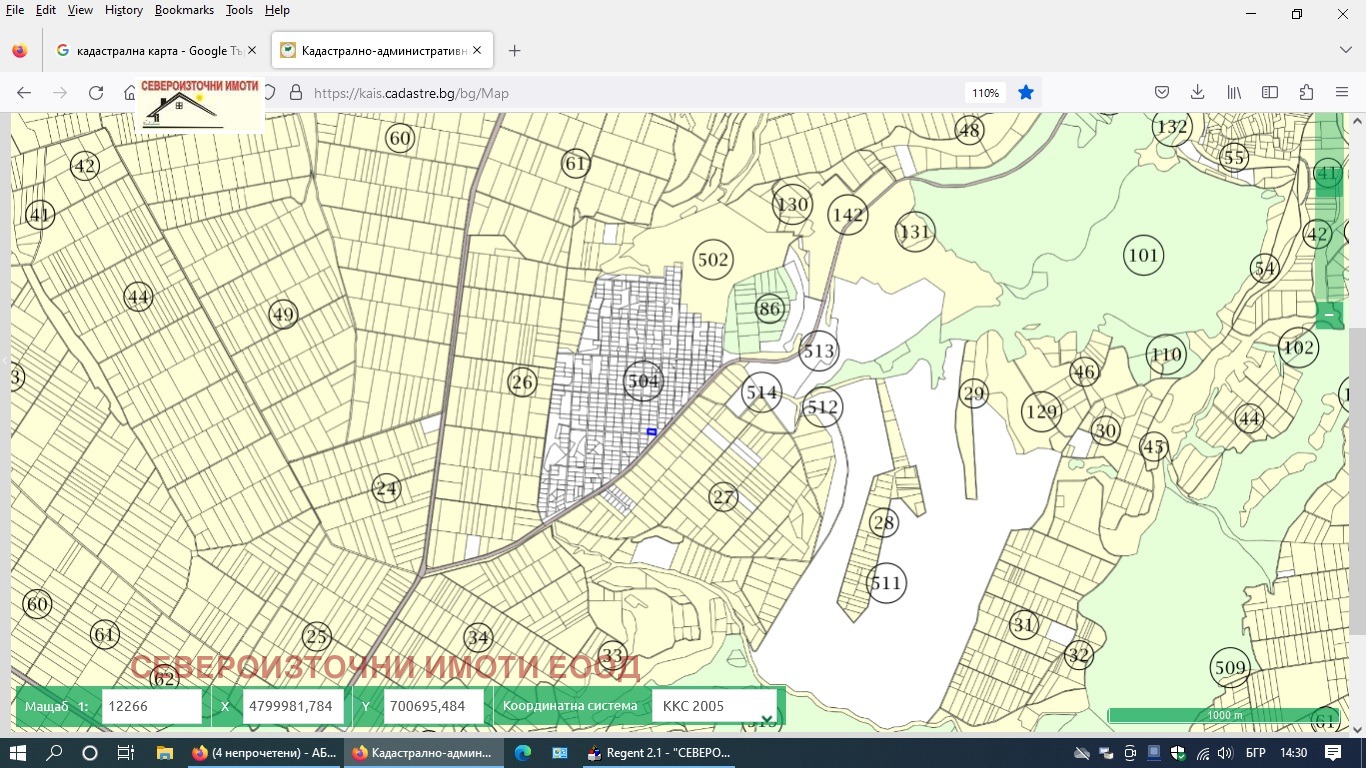Open the Firefox downloads panel
Screen dimensions: 1366x768
pyautogui.click(x=1197, y=93)
